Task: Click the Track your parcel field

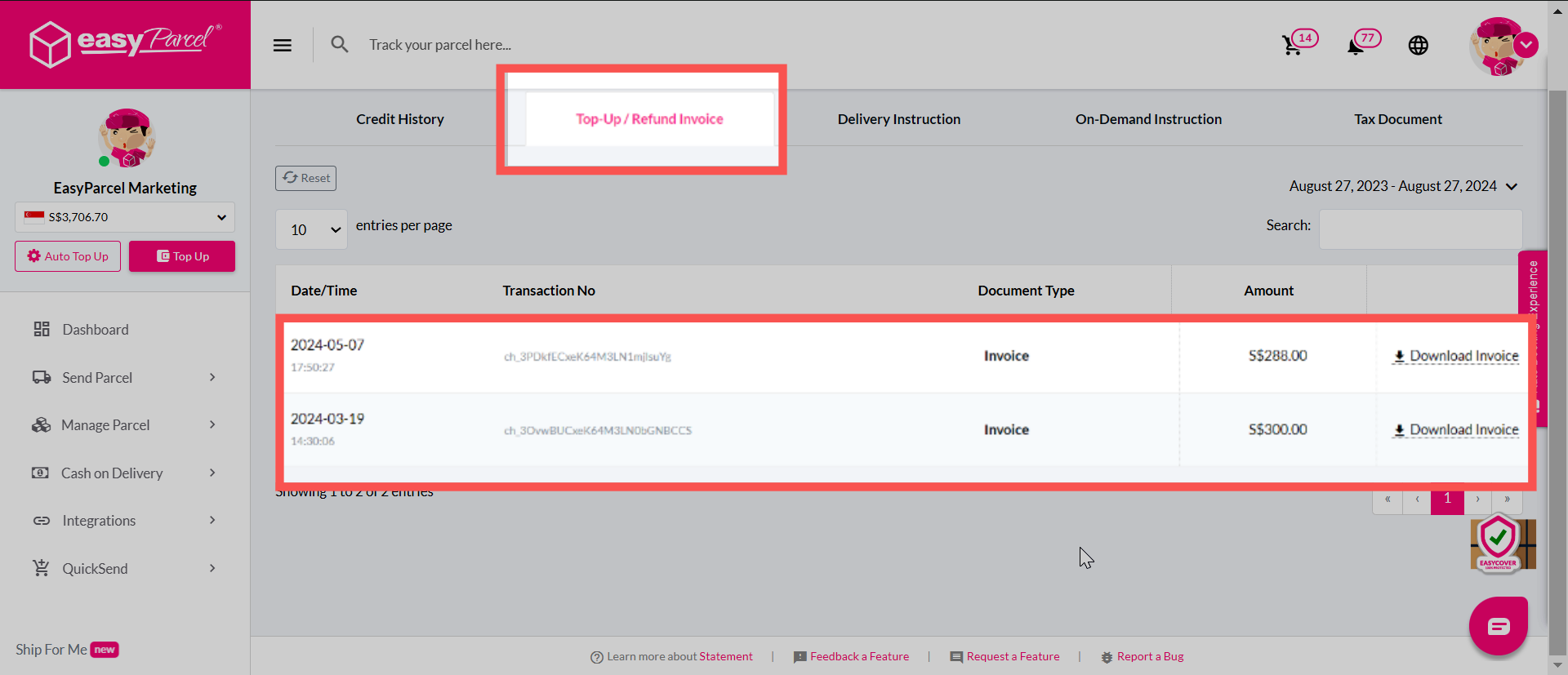Action: [440, 45]
